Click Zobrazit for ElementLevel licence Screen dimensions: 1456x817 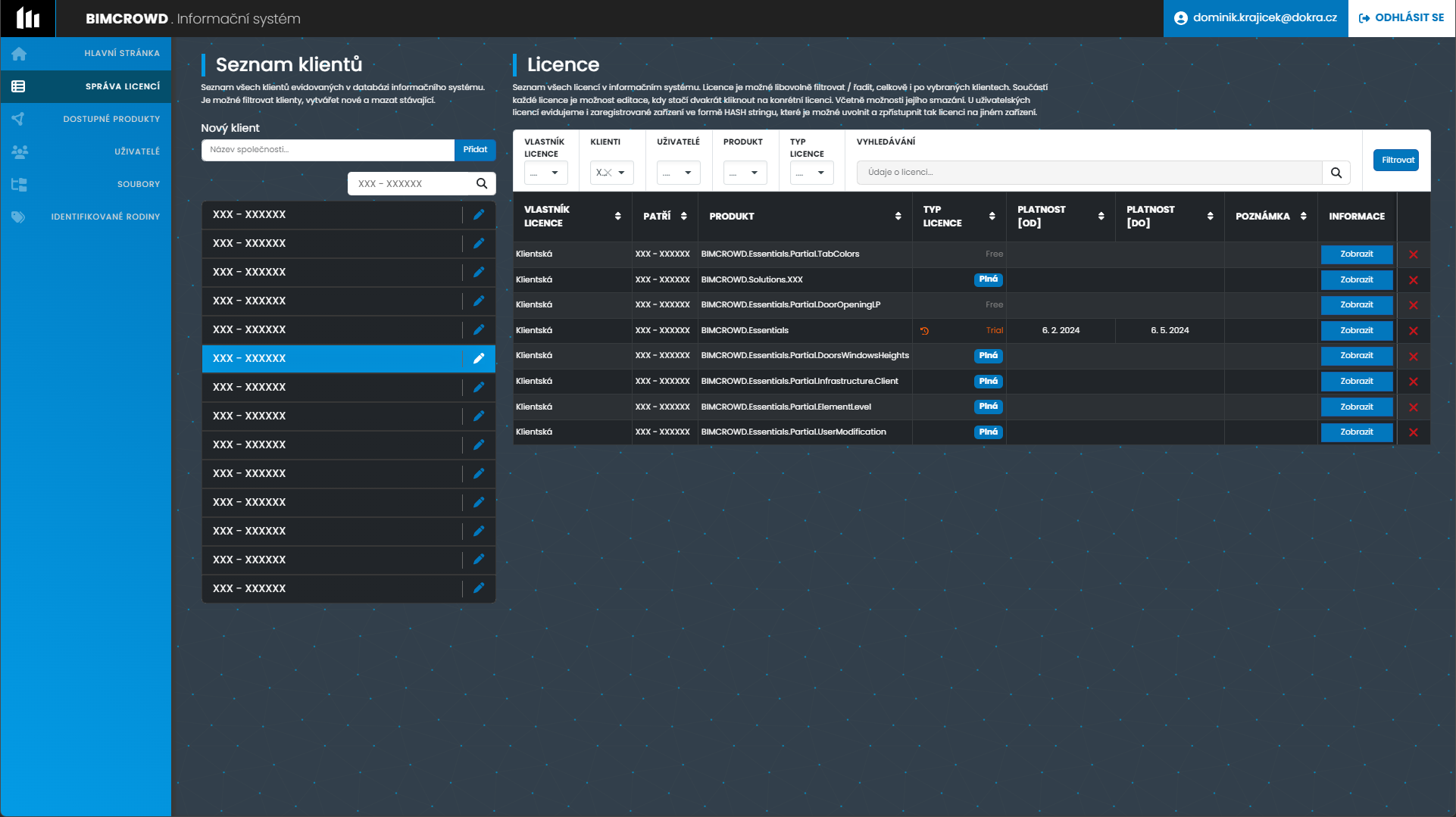click(x=1357, y=407)
